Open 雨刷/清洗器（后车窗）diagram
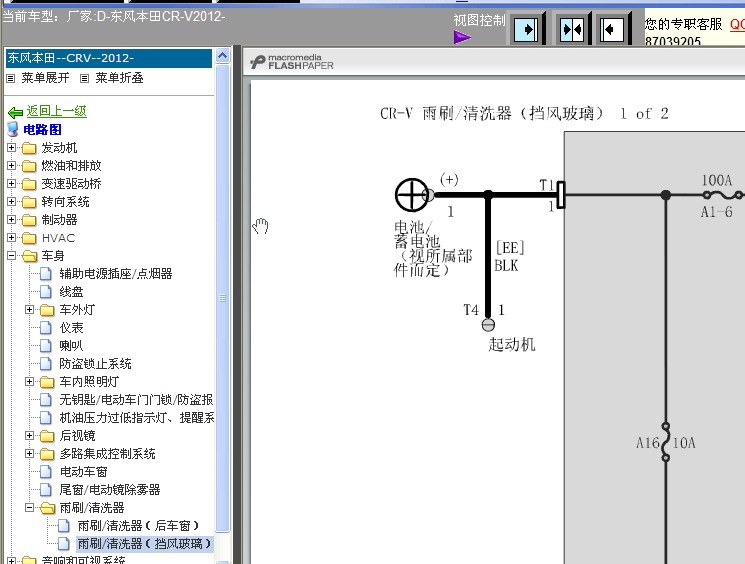This screenshot has height=564, width=745. tap(138, 526)
